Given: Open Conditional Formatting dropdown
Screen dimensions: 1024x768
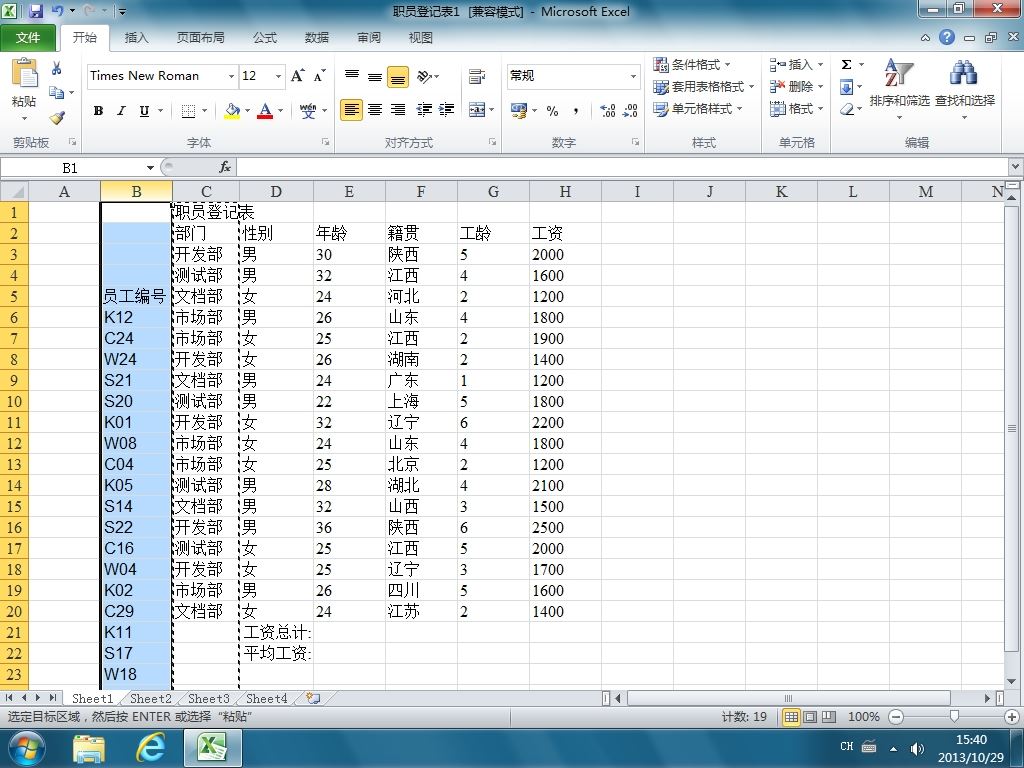Looking at the screenshot, I should click(x=692, y=64).
